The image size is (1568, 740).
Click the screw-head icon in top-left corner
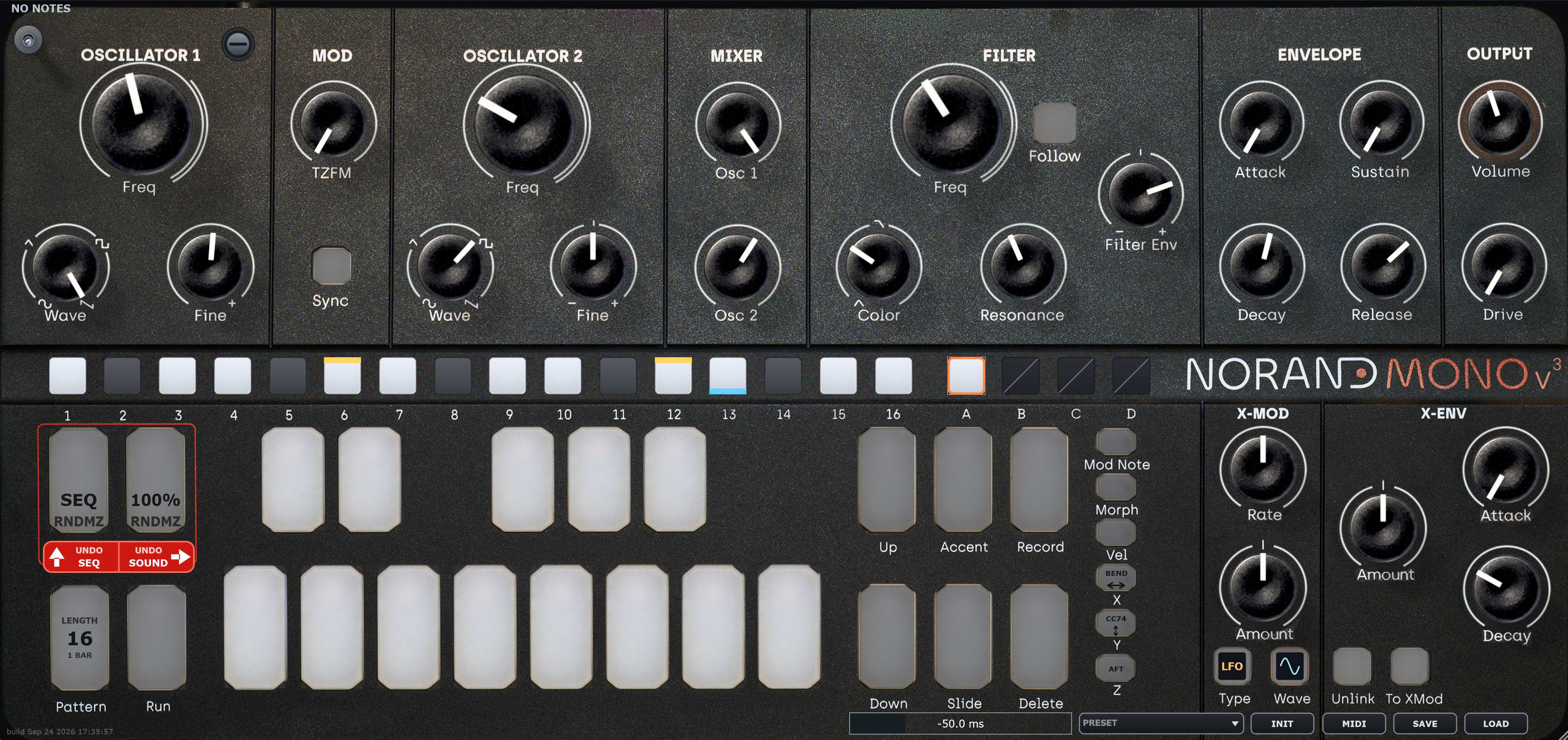28,41
